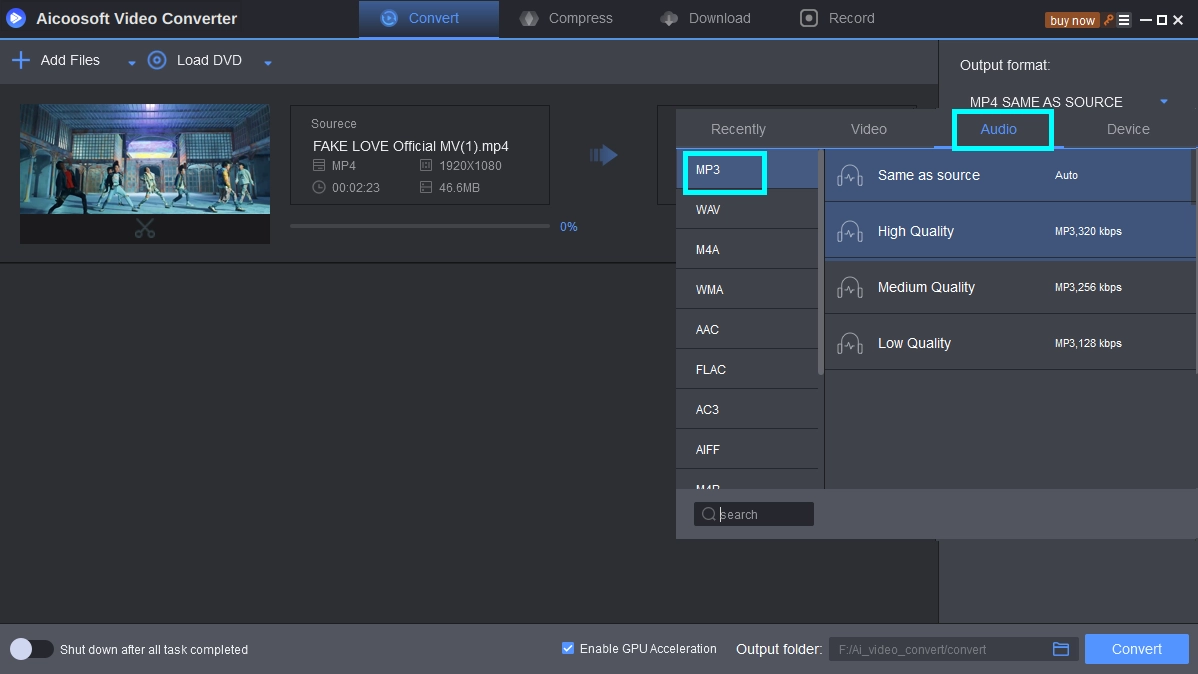
Task: Open the MP4 Same As Source format dropdown
Action: pyautogui.click(x=1163, y=102)
